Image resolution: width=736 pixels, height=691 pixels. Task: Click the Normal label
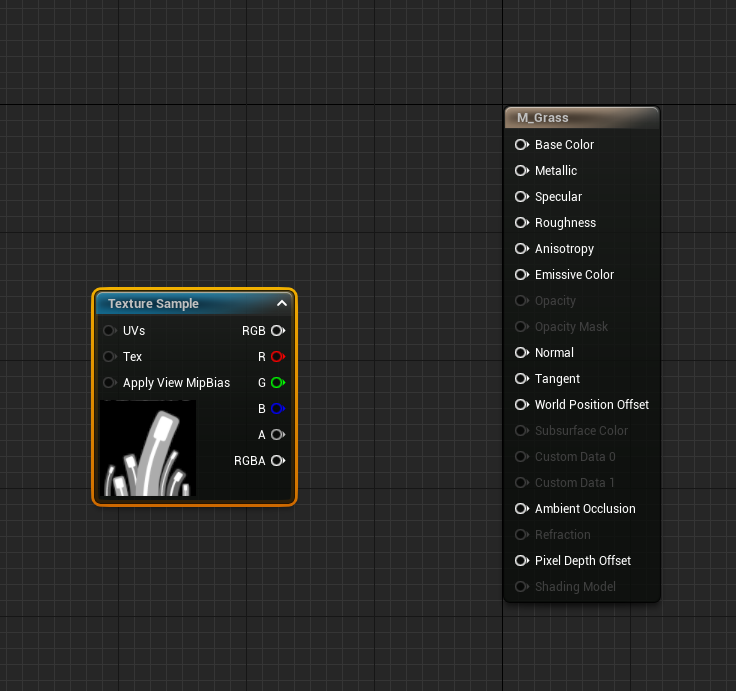554,353
